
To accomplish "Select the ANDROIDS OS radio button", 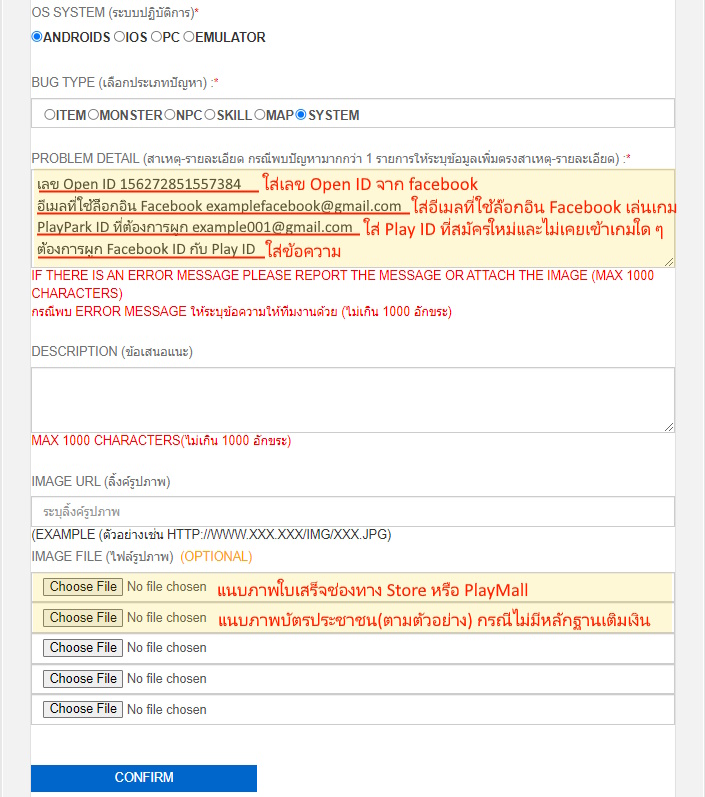I will [x=37, y=37].
